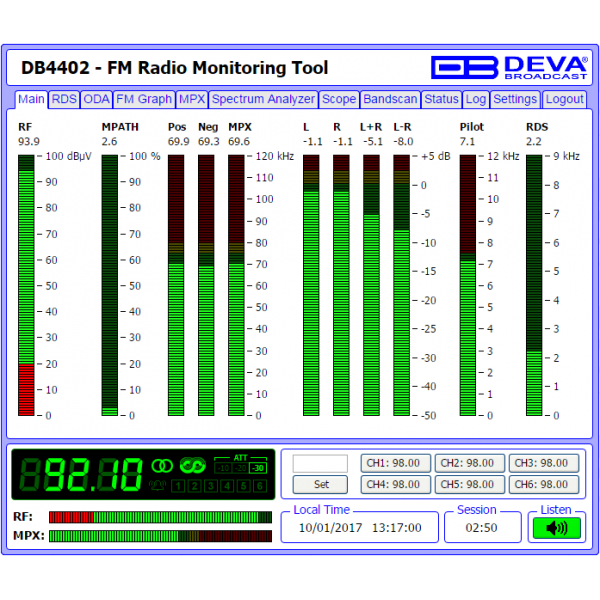
Task: Click the L-R value -8.0
Action: (403, 142)
